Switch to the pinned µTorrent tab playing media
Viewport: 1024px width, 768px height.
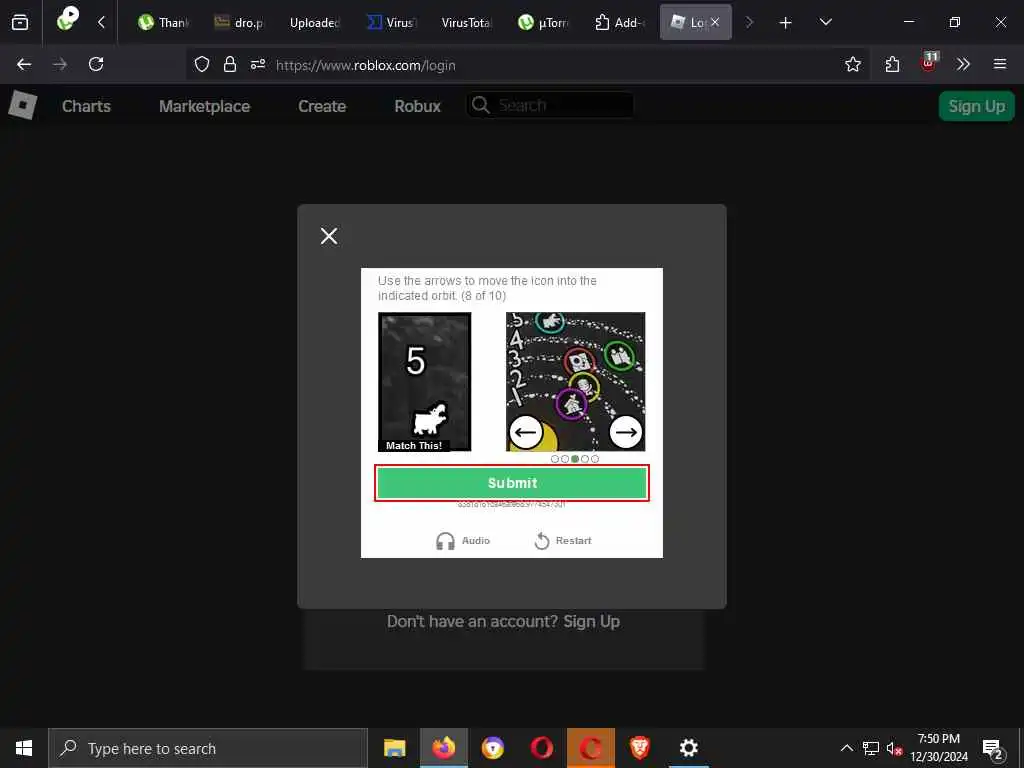[x=68, y=19]
